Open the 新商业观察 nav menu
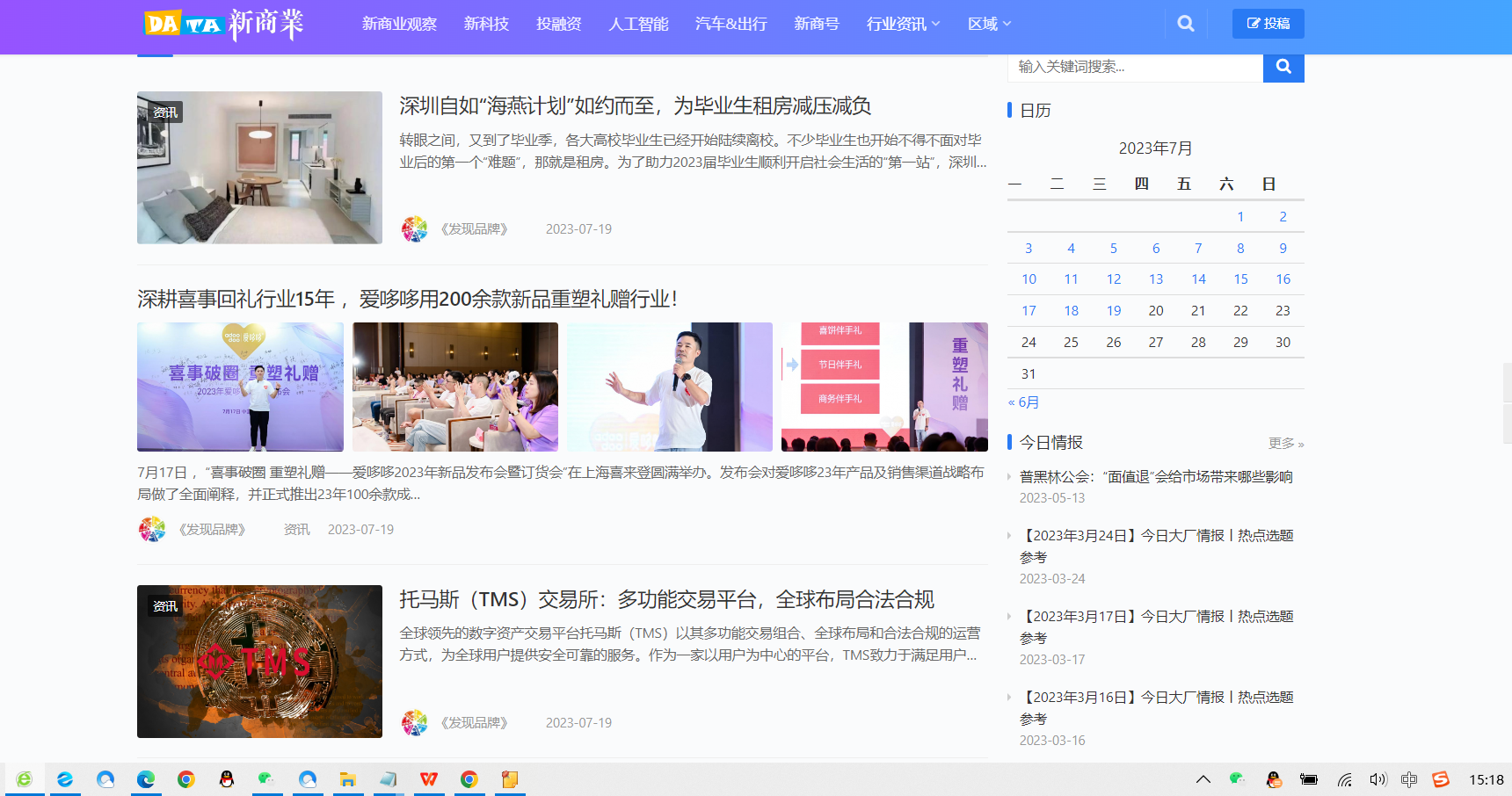The image size is (1512, 796). pos(399,24)
